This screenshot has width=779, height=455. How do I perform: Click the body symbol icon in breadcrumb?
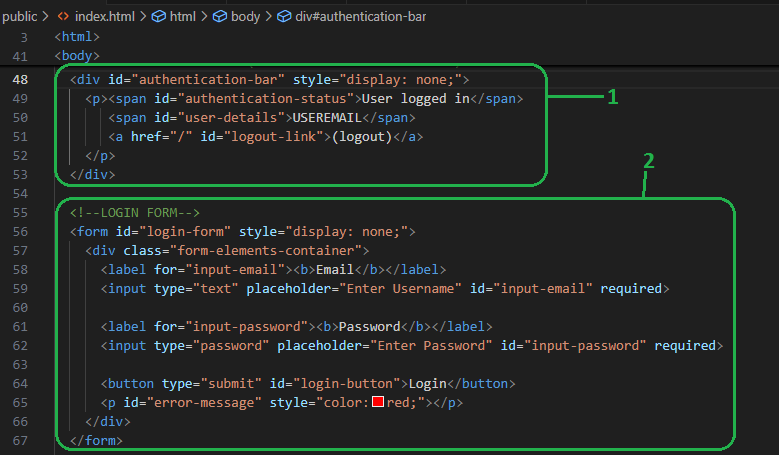(x=220, y=16)
